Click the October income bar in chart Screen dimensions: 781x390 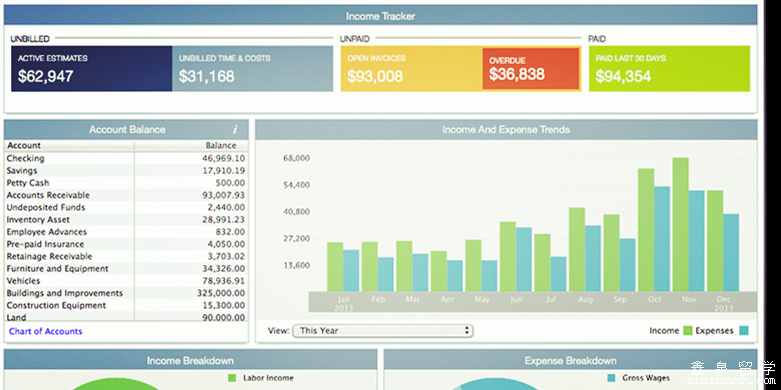coord(646,230)
